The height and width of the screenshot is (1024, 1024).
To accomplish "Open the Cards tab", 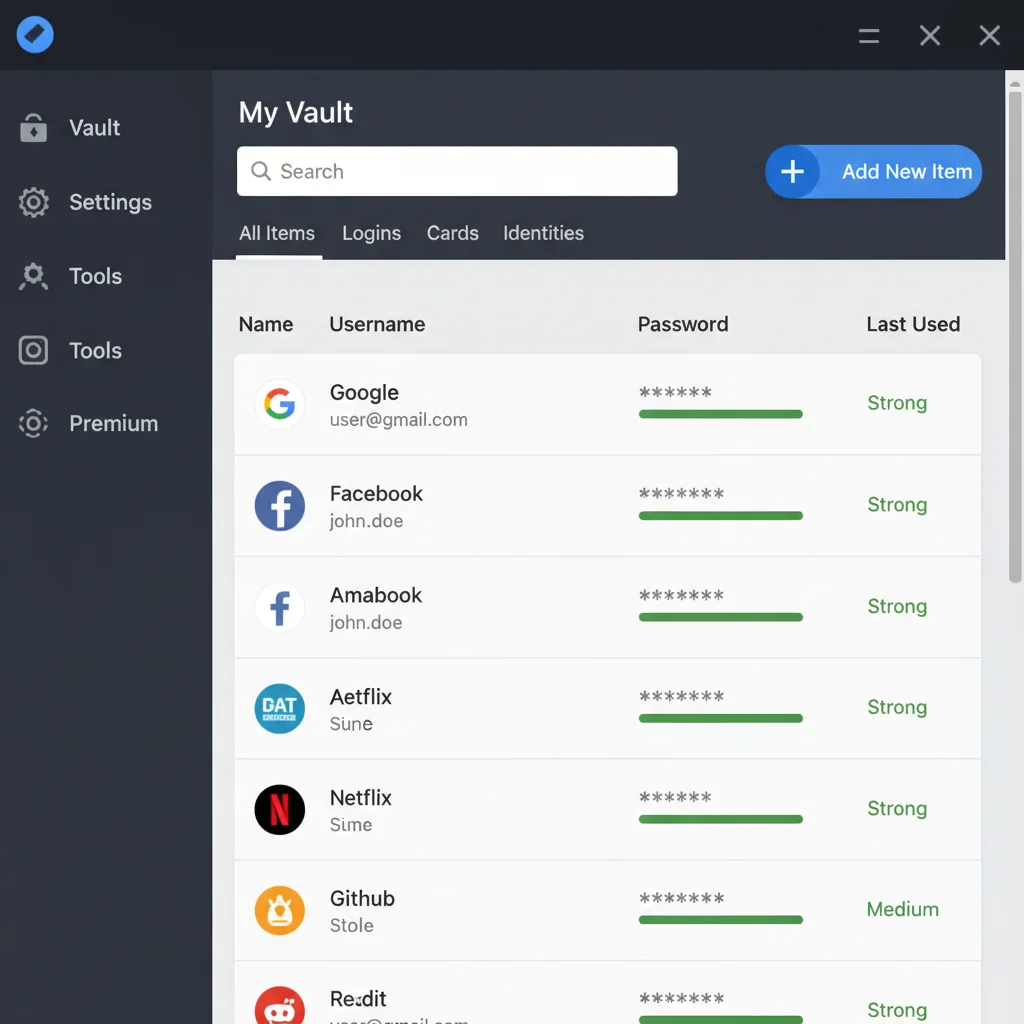I will 453,233.
